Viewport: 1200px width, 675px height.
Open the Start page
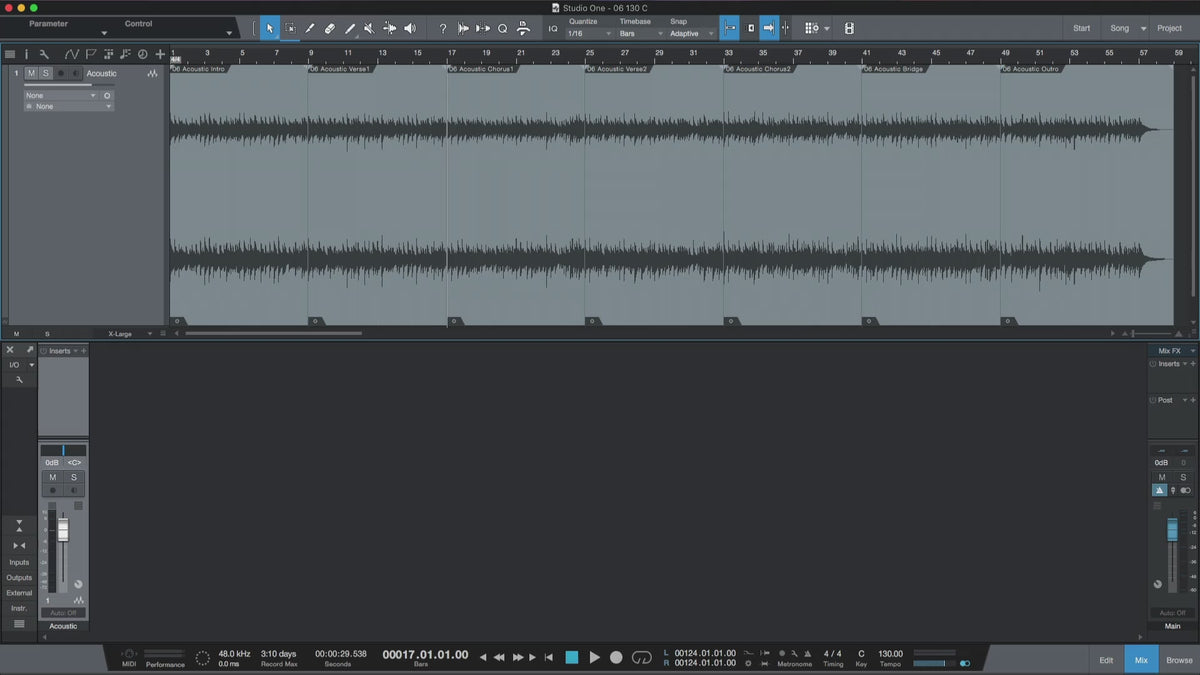(1082, 28)
